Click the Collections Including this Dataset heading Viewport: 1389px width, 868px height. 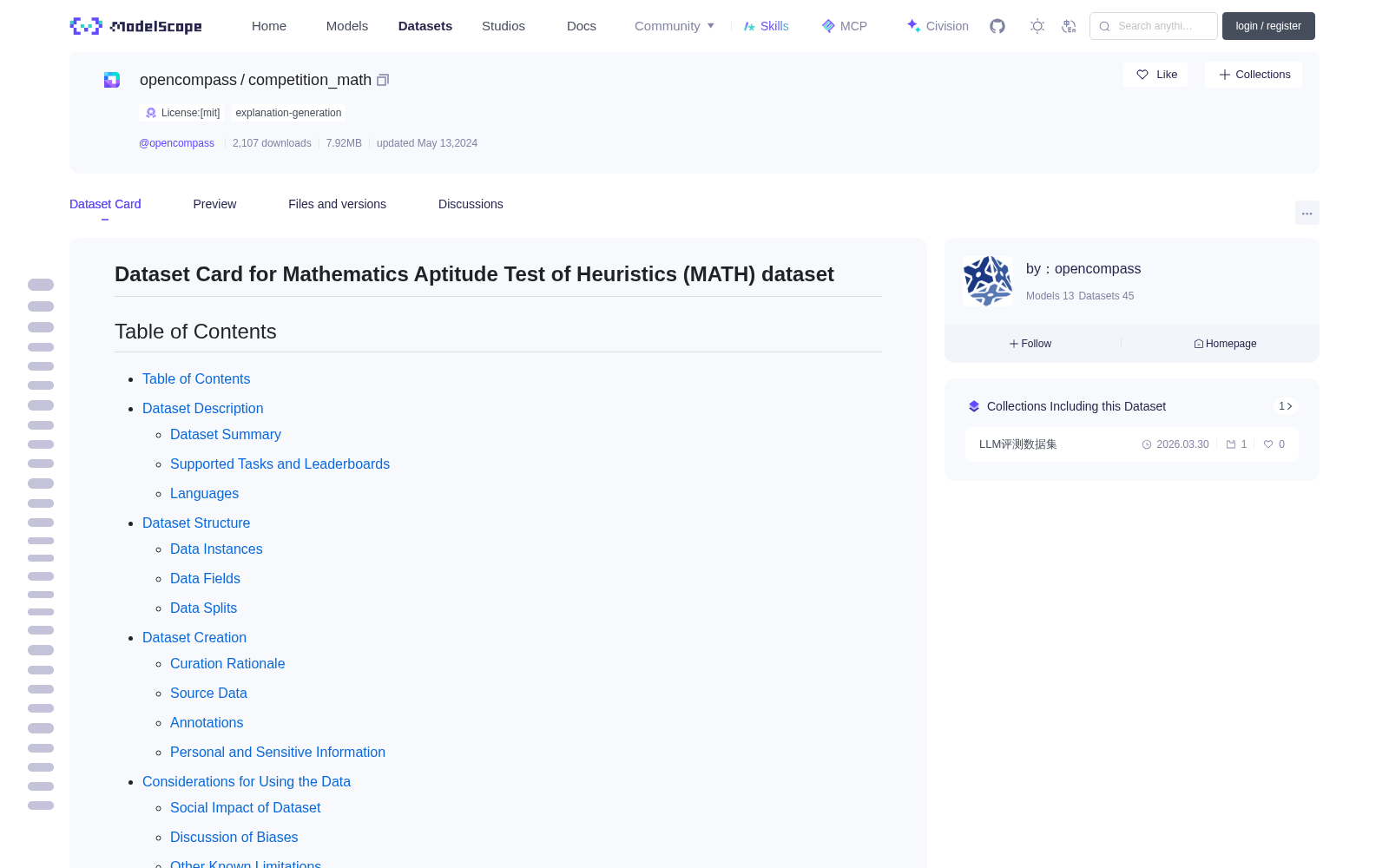1076,406
